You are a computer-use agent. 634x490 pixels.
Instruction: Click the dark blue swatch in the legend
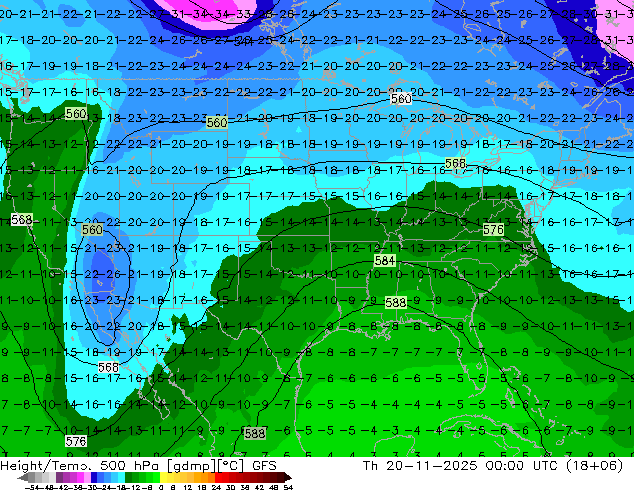click(x=94, y=477)
